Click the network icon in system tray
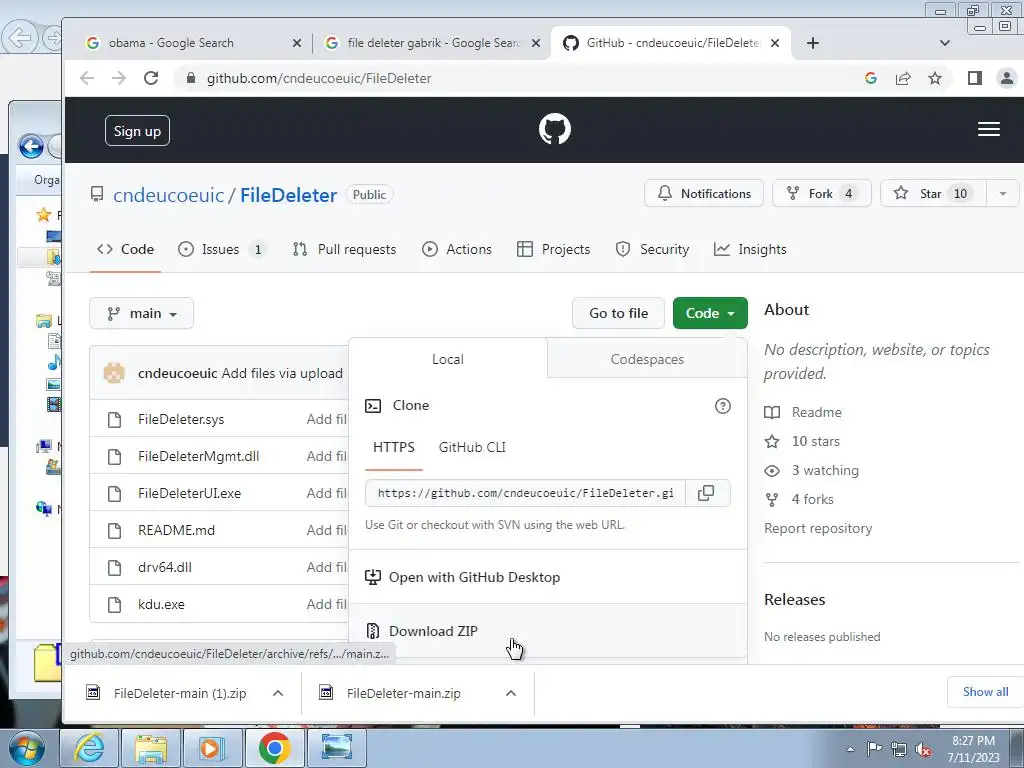This screenshot has width=1024, height=768. click(899, 750)
